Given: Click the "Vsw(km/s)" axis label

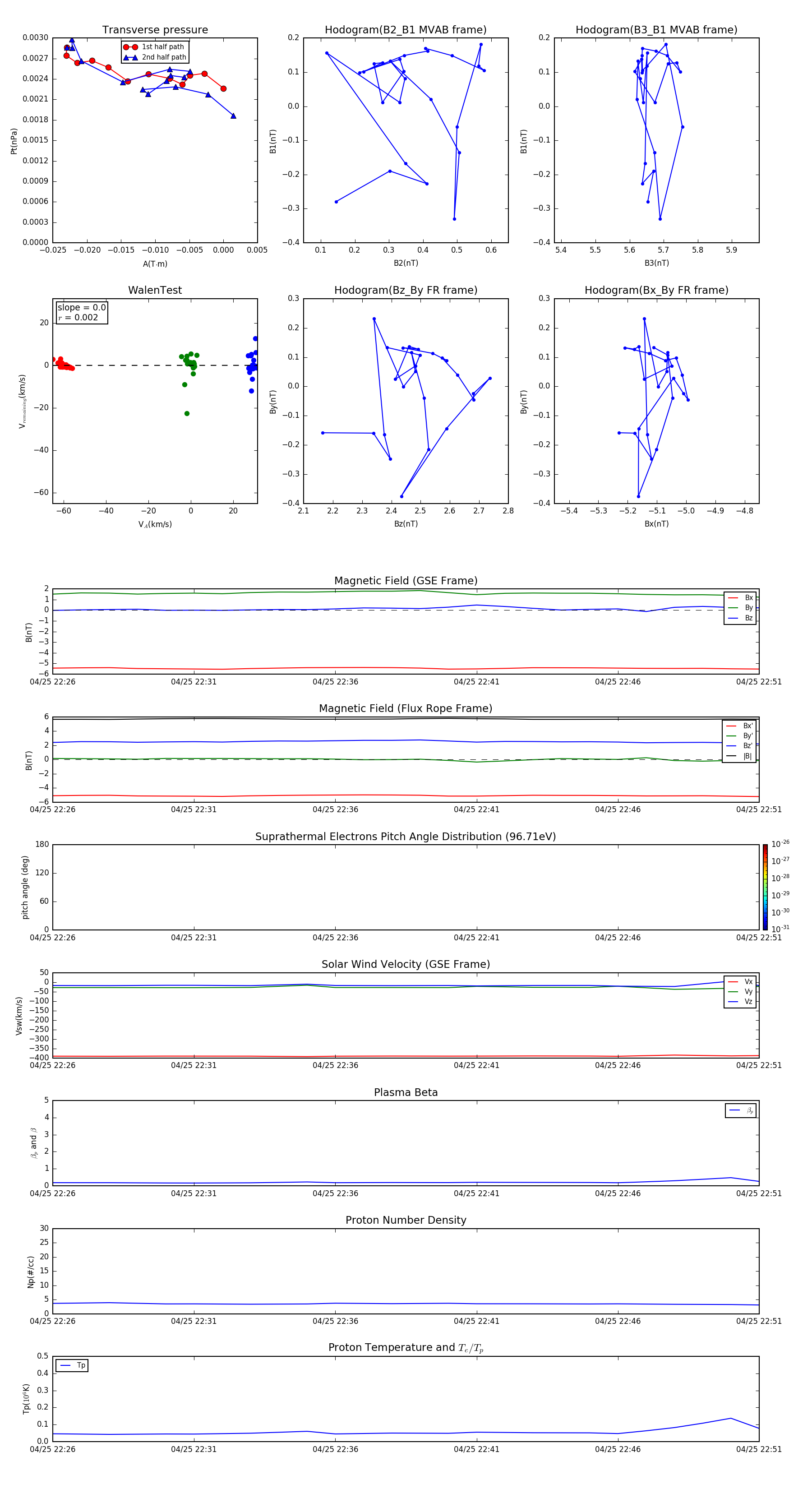Looking at the screenshot, I should click(x=18, y=1016).
